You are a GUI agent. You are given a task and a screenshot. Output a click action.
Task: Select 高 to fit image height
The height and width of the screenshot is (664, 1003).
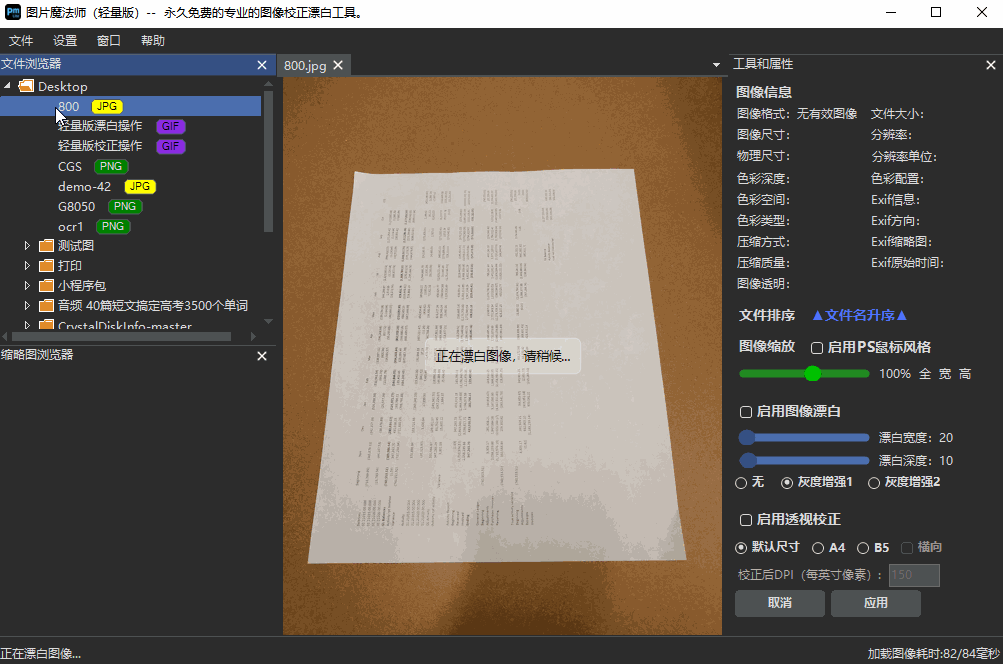point(964,373)
